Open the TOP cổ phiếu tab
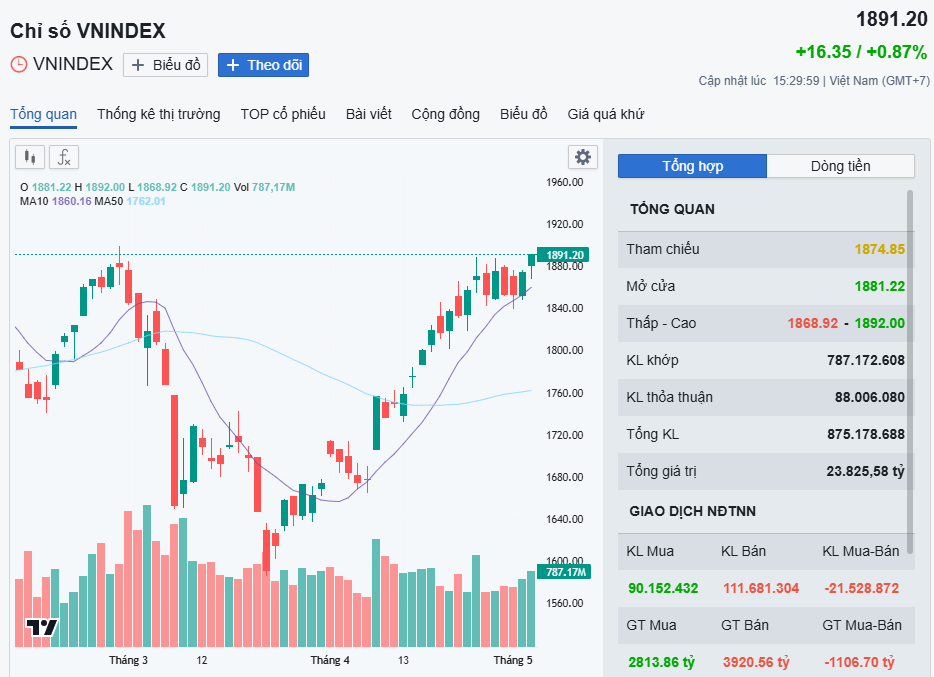The width and height of the screenshot is (934, 677). [283, 114]
